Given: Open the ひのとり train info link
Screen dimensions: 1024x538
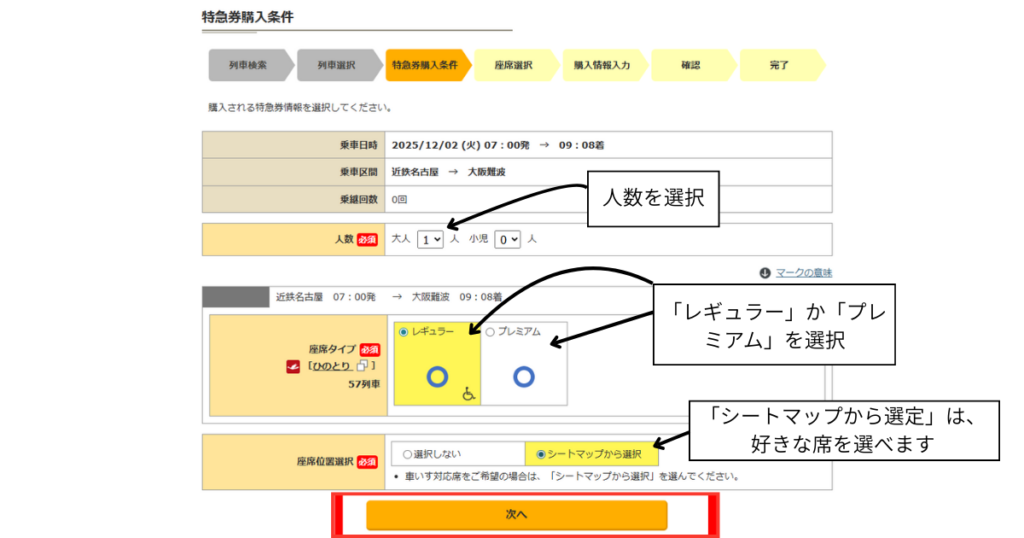Looking at the screenshot, I should [331, 366].
